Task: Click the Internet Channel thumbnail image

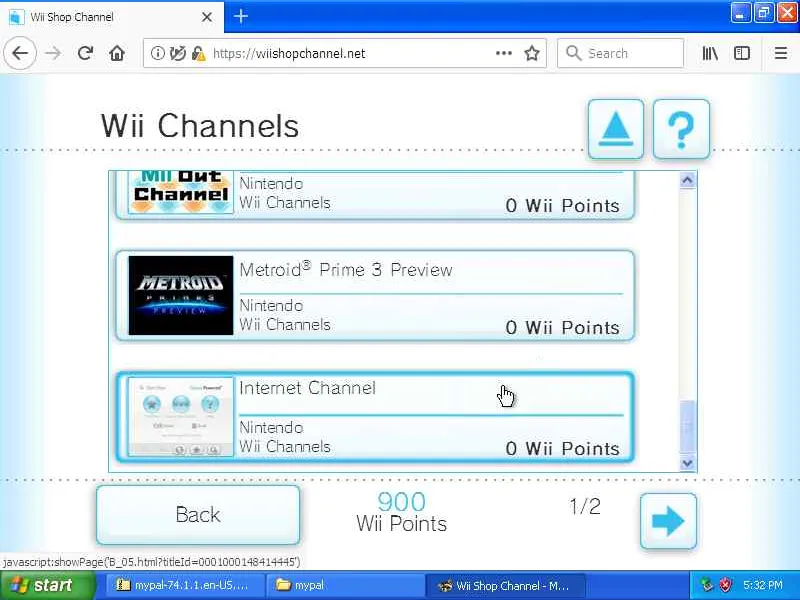Action: click(x=181, y=417)
